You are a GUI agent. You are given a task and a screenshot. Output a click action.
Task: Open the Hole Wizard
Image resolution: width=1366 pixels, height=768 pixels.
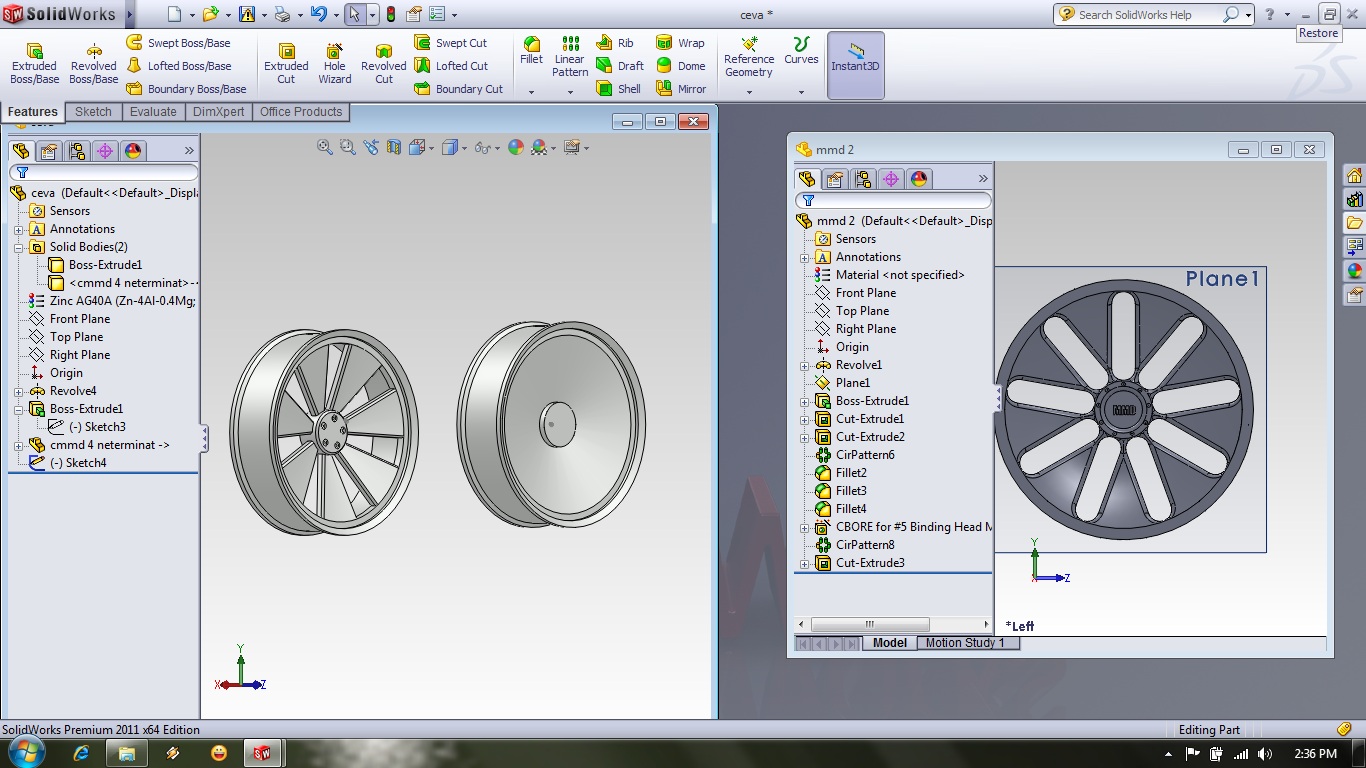point(335,64)
